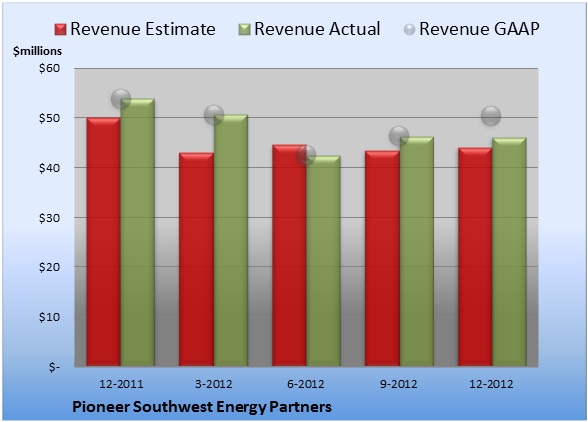Click the 6-2012 quarter label
This screenshot has height=422, width=588.
306,384
